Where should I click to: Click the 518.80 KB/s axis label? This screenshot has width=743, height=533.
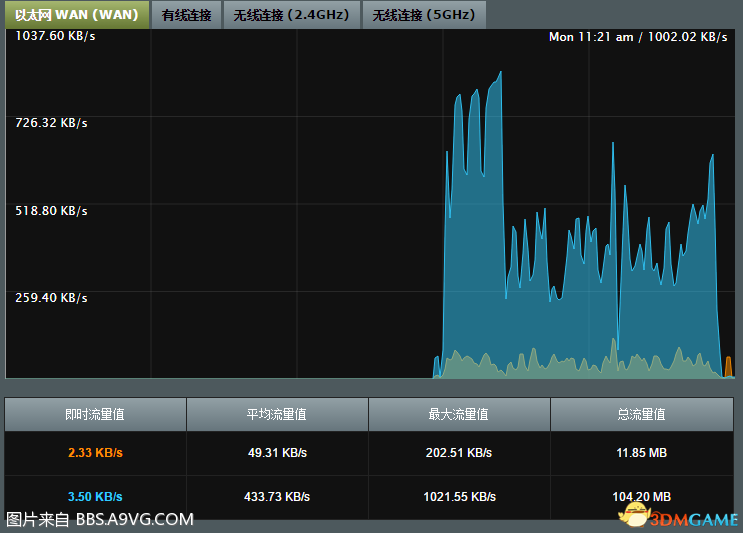point(51,211)
